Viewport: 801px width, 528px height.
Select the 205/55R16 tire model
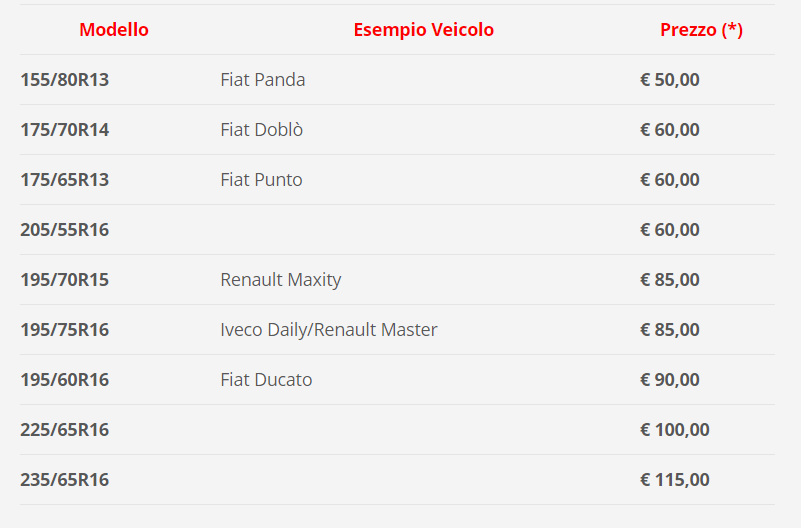(x=64, y=230)
